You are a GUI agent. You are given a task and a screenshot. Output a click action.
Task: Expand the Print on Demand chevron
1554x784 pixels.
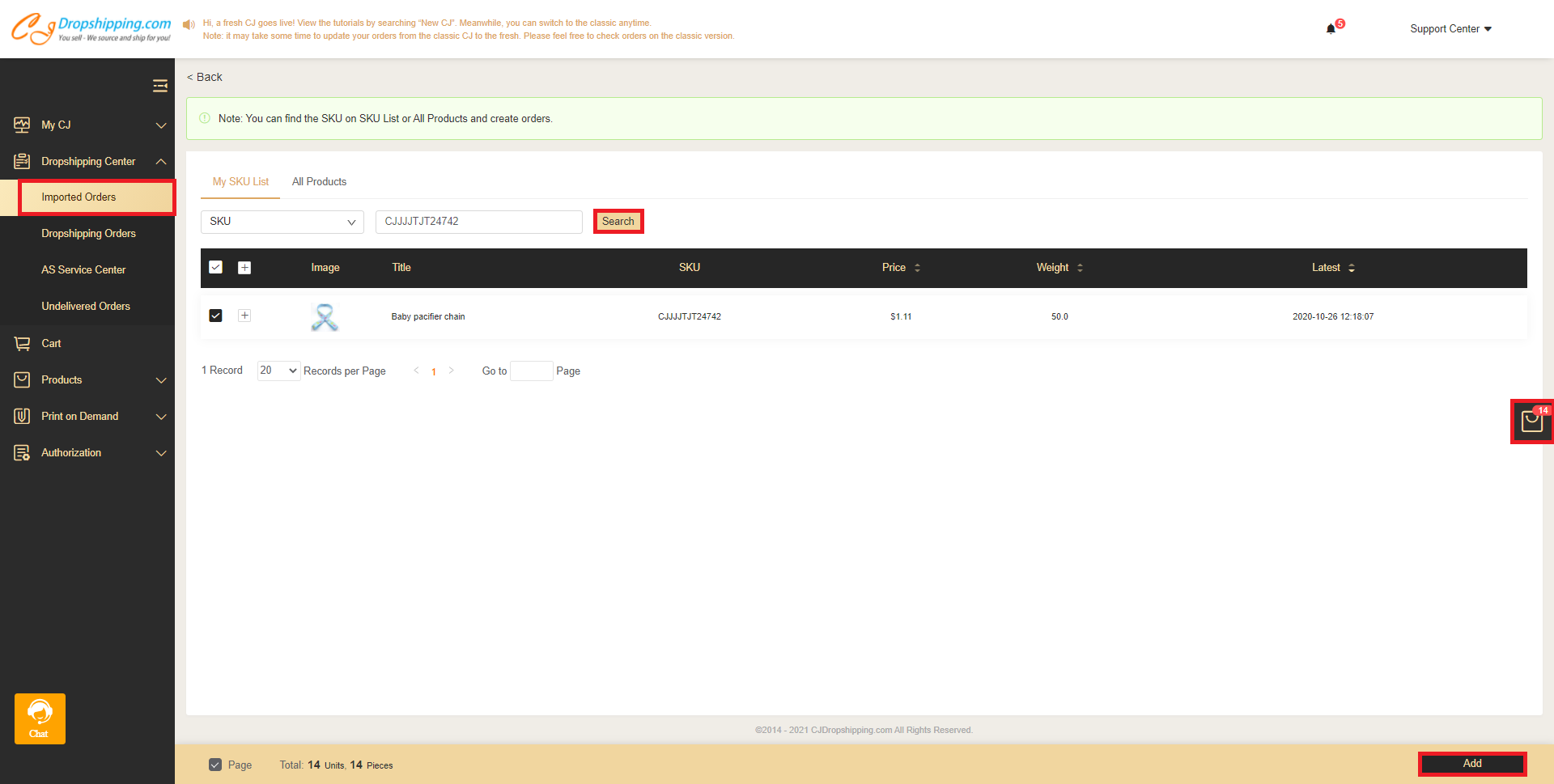pos(161,417)
